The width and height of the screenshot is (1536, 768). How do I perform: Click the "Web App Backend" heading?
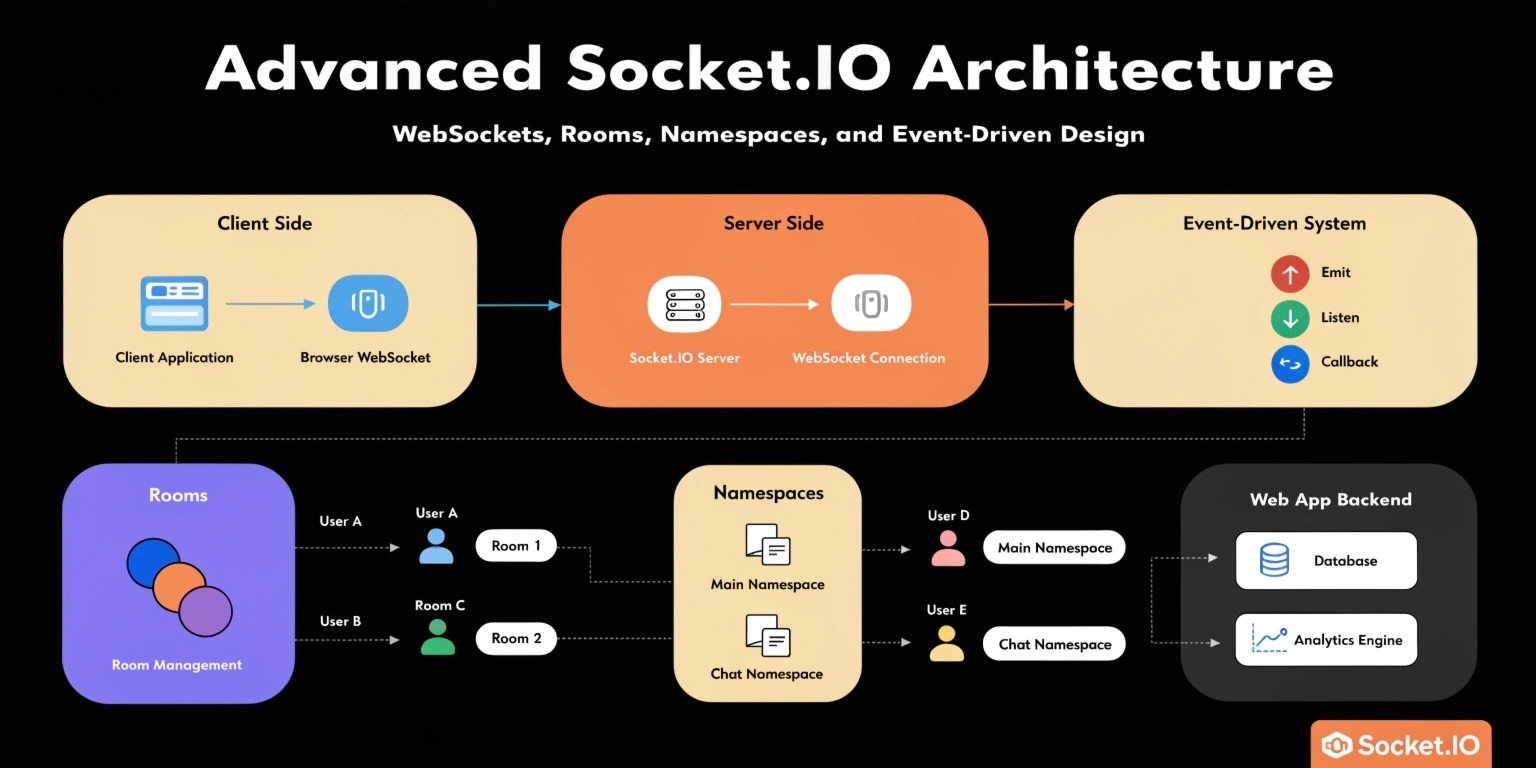[1330, 500]
